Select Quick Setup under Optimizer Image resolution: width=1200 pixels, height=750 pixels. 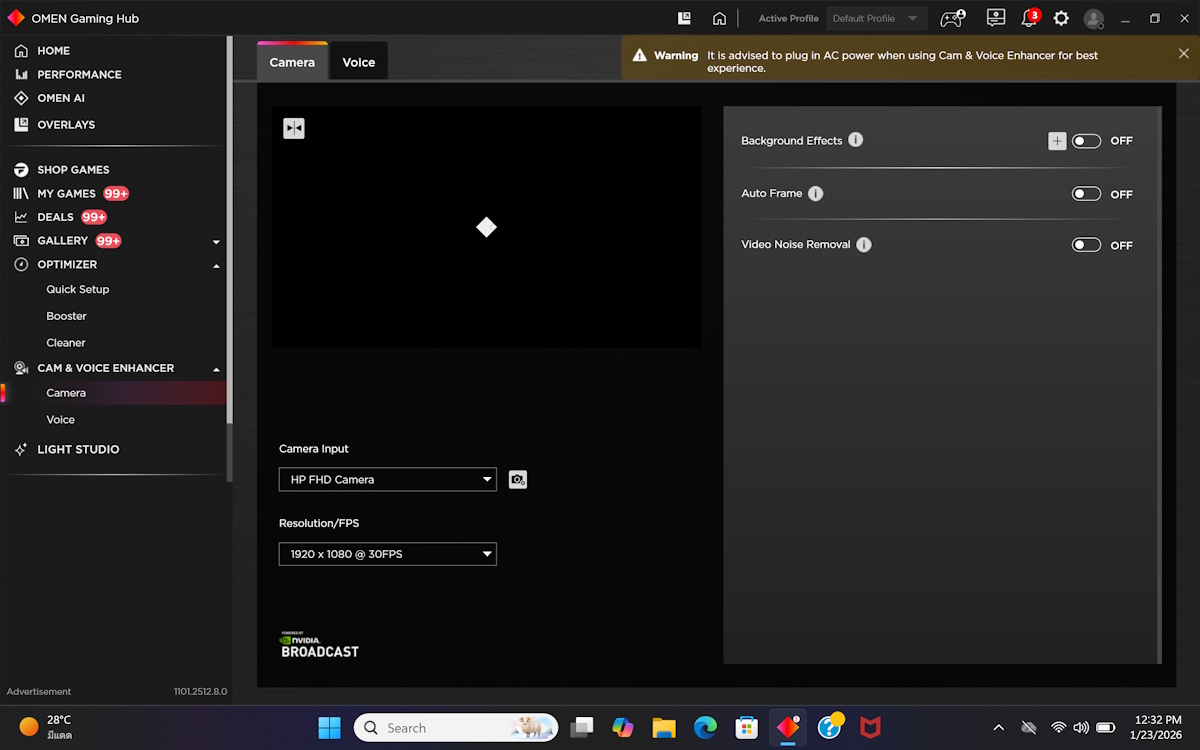click(x=78, y=289)
